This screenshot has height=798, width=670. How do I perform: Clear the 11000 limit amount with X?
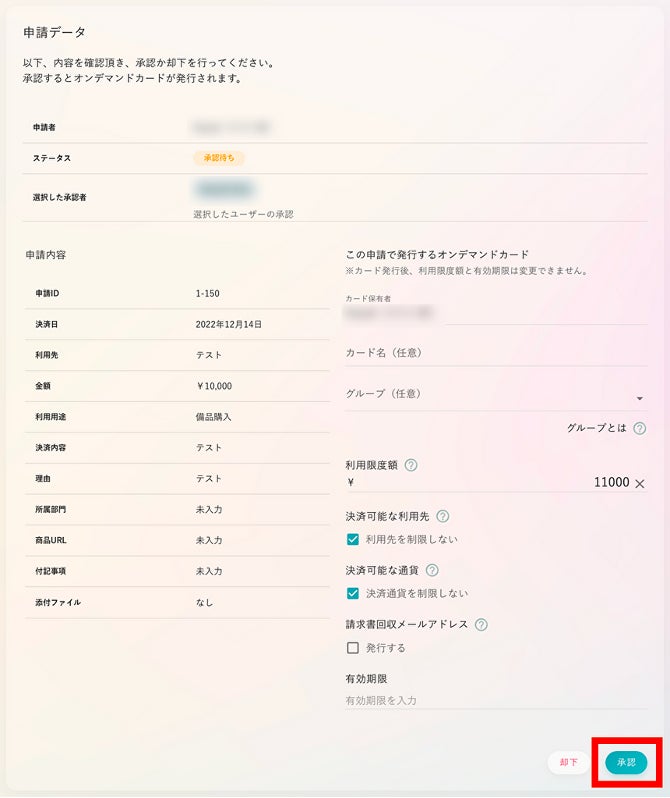[x=640, y=483]
